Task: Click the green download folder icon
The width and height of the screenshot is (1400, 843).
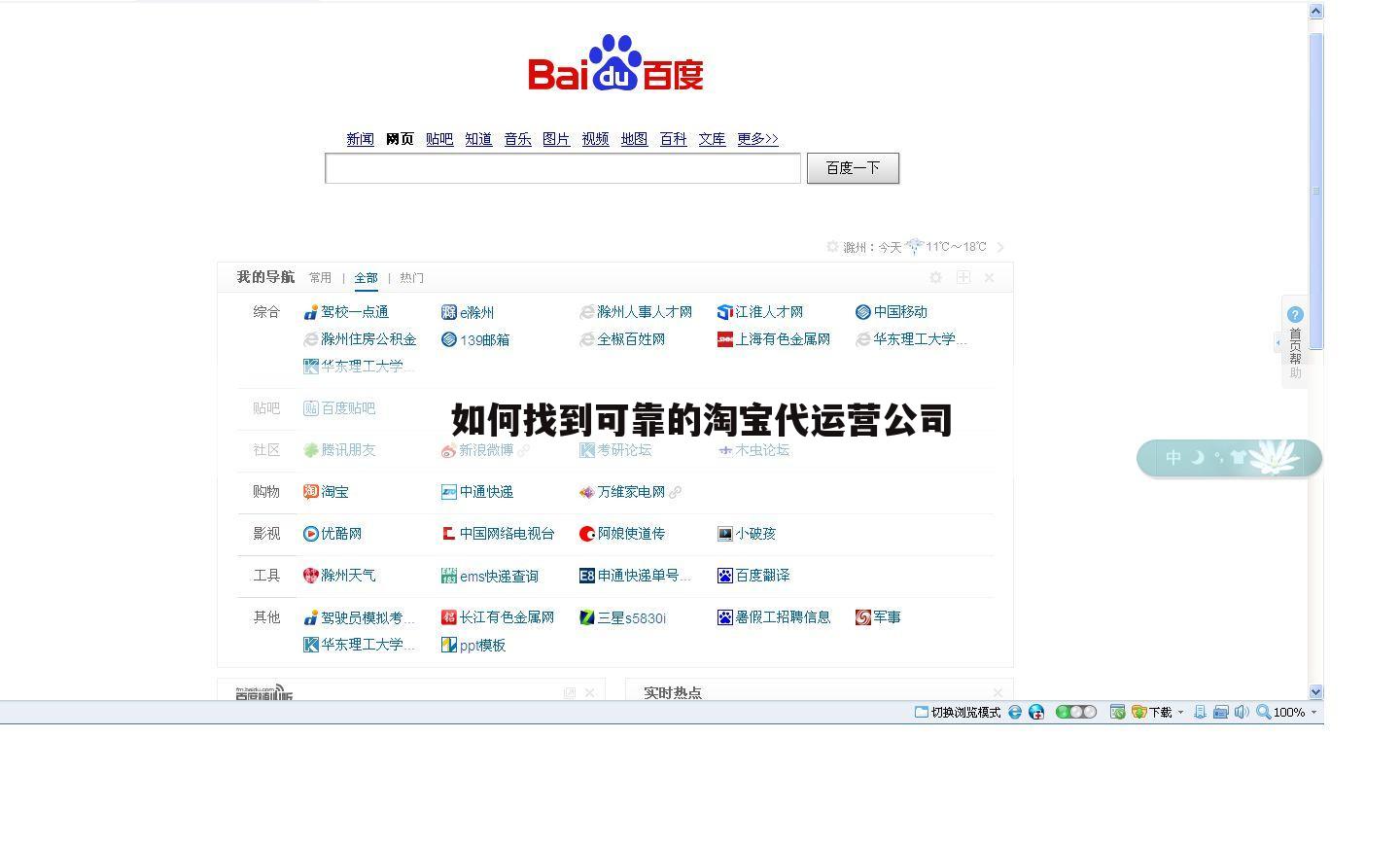Action: (x=1138, y=712)
